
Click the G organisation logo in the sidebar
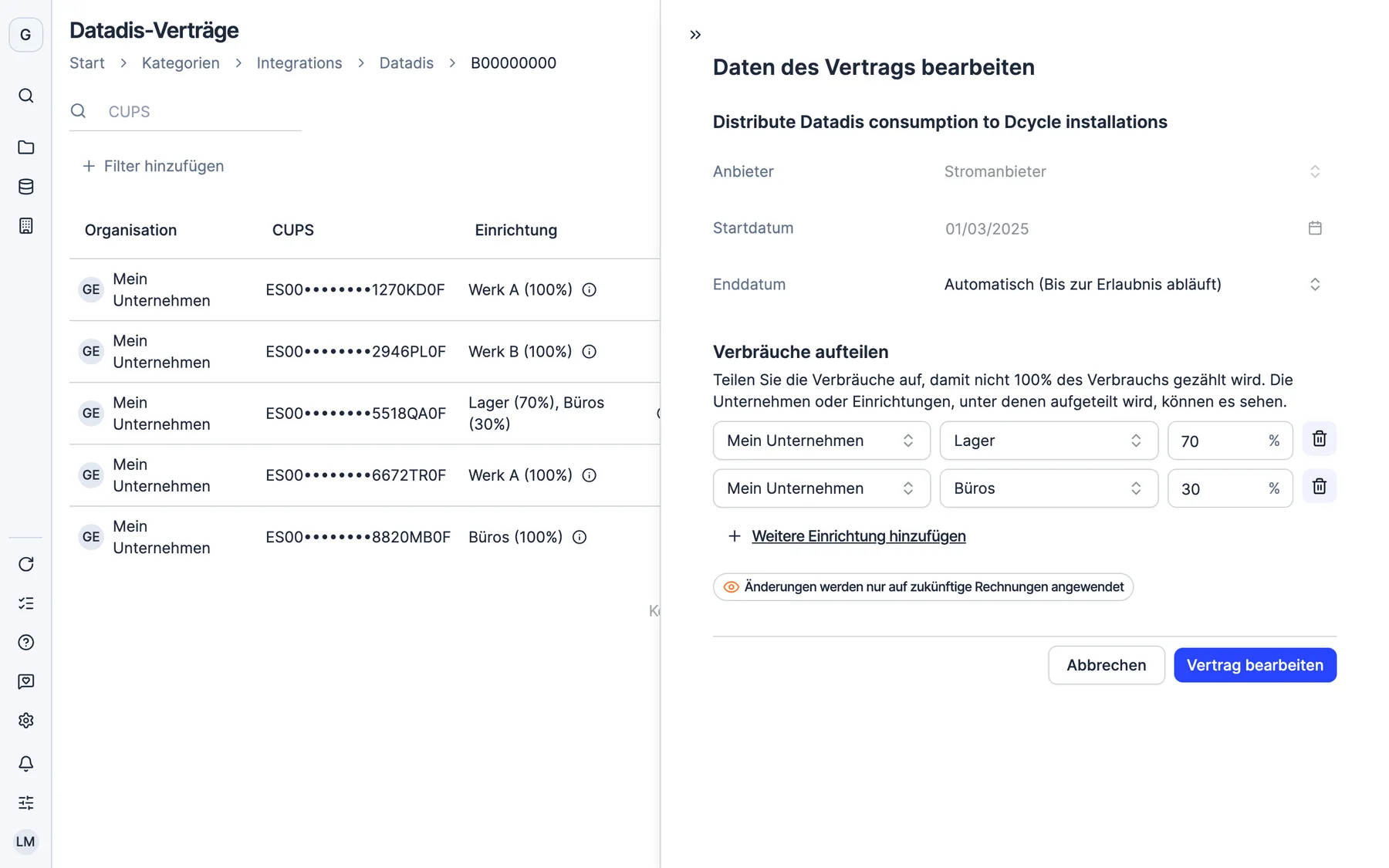(x=25, y=35)
